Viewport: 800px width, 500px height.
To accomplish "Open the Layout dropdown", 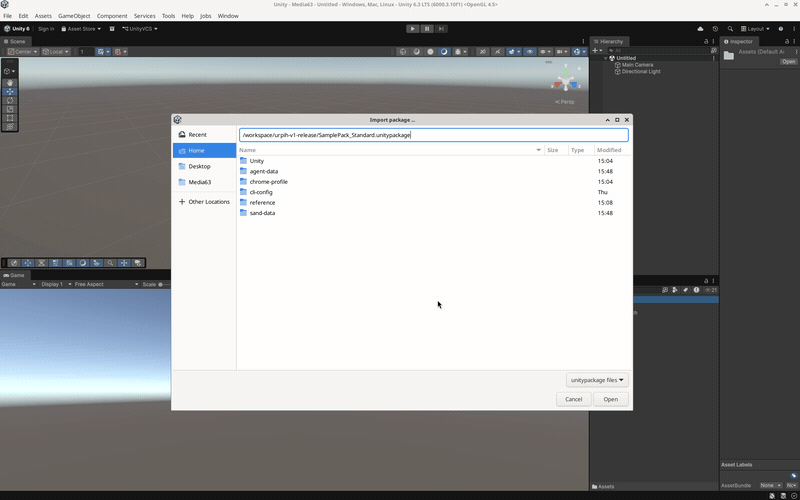I will tap(755, 29).
